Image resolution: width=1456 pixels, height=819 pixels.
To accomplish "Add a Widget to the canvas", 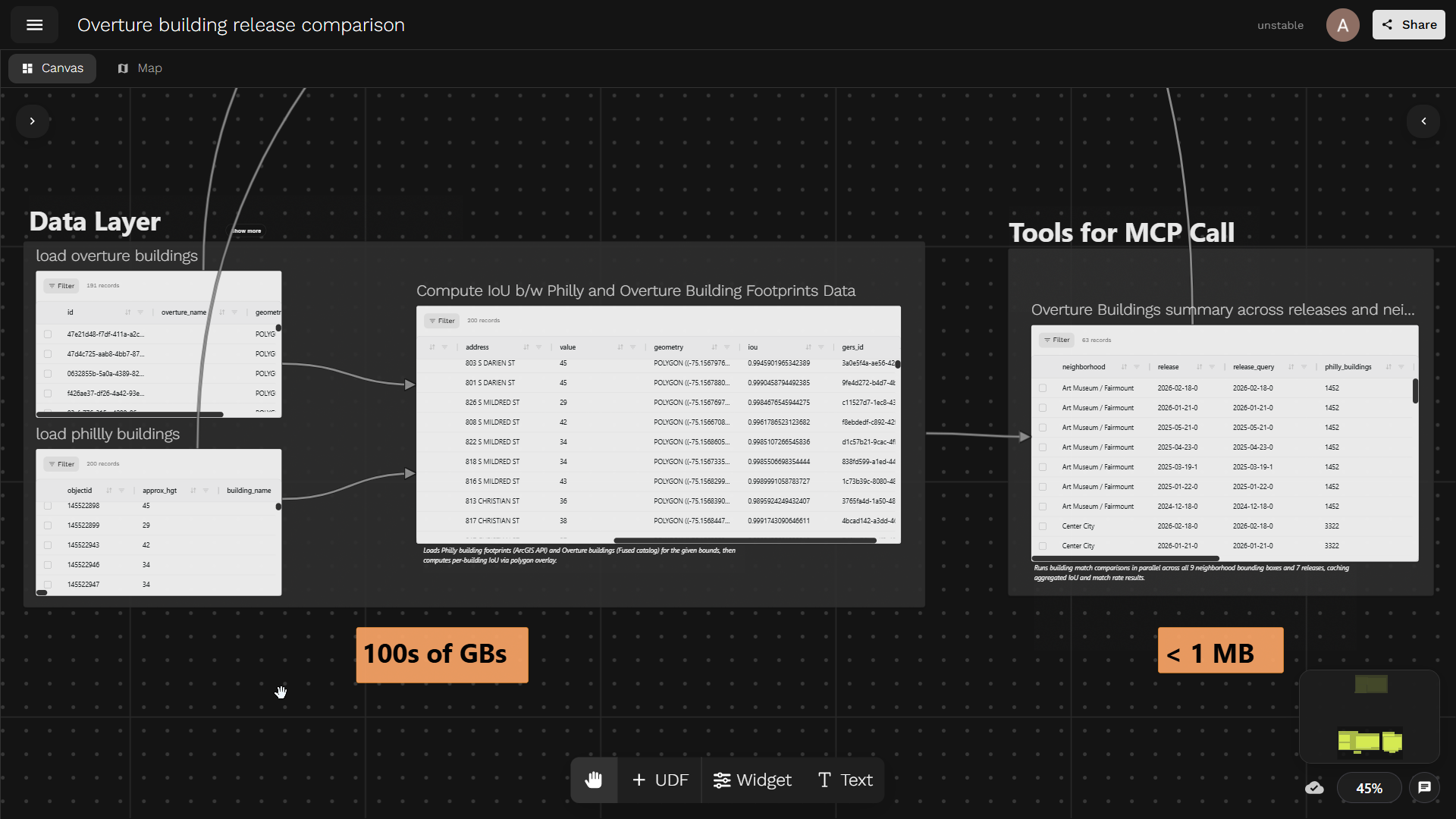I will pyautogui.click(x=752, y=780).
